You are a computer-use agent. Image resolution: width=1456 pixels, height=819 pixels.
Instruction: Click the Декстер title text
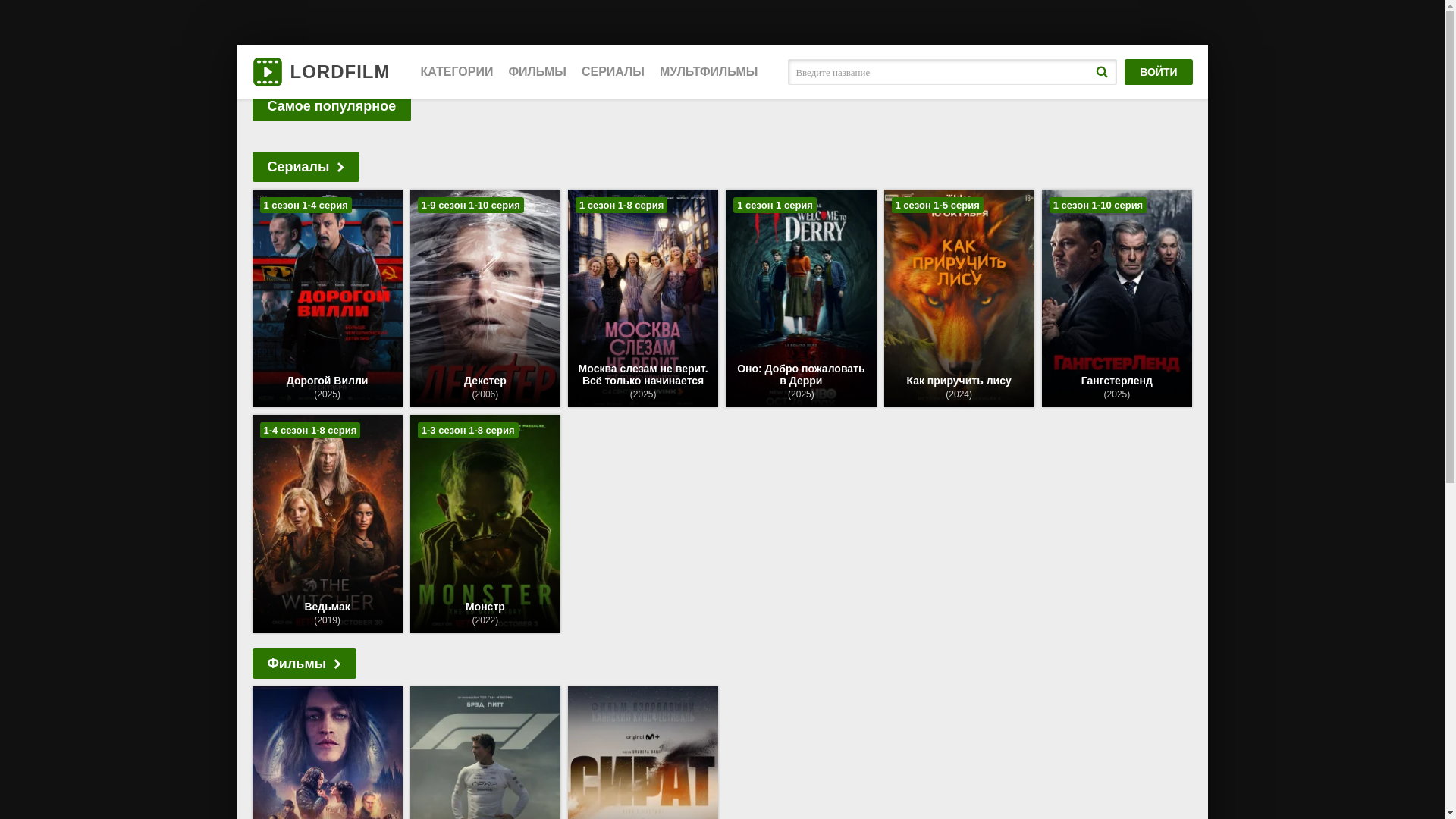(x=485, y=381)
